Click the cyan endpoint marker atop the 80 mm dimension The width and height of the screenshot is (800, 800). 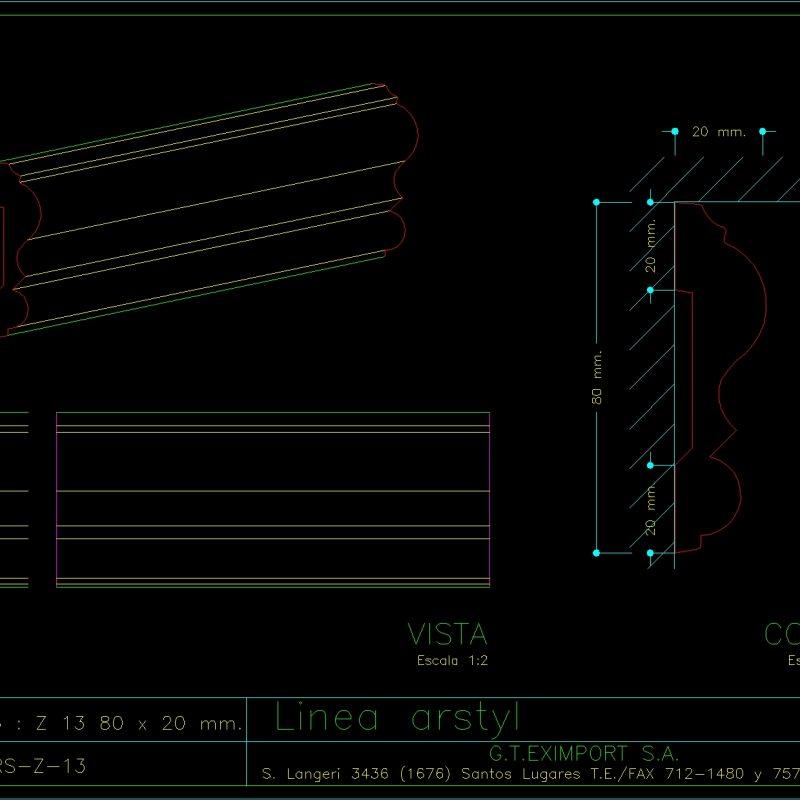coord(597,200)
